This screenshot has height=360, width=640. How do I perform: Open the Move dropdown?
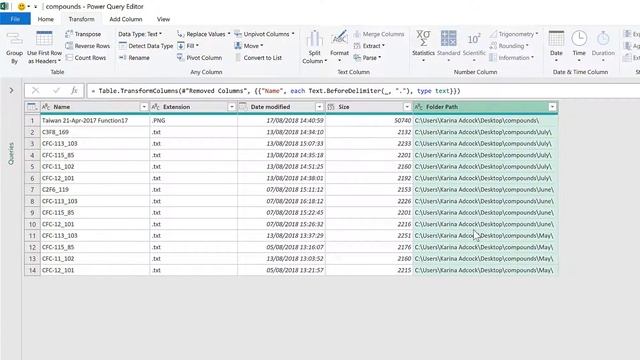click(x=249, y=46)
